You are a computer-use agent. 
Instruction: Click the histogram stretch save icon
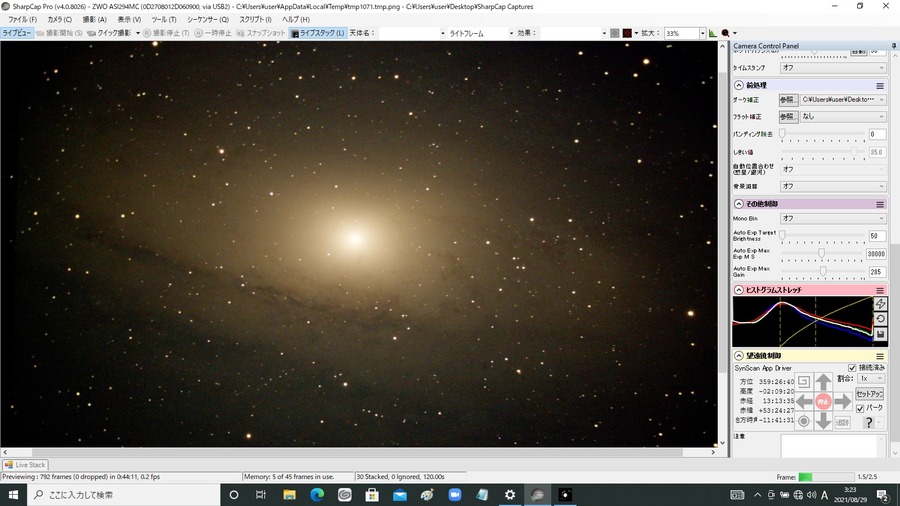pos(880,334)
